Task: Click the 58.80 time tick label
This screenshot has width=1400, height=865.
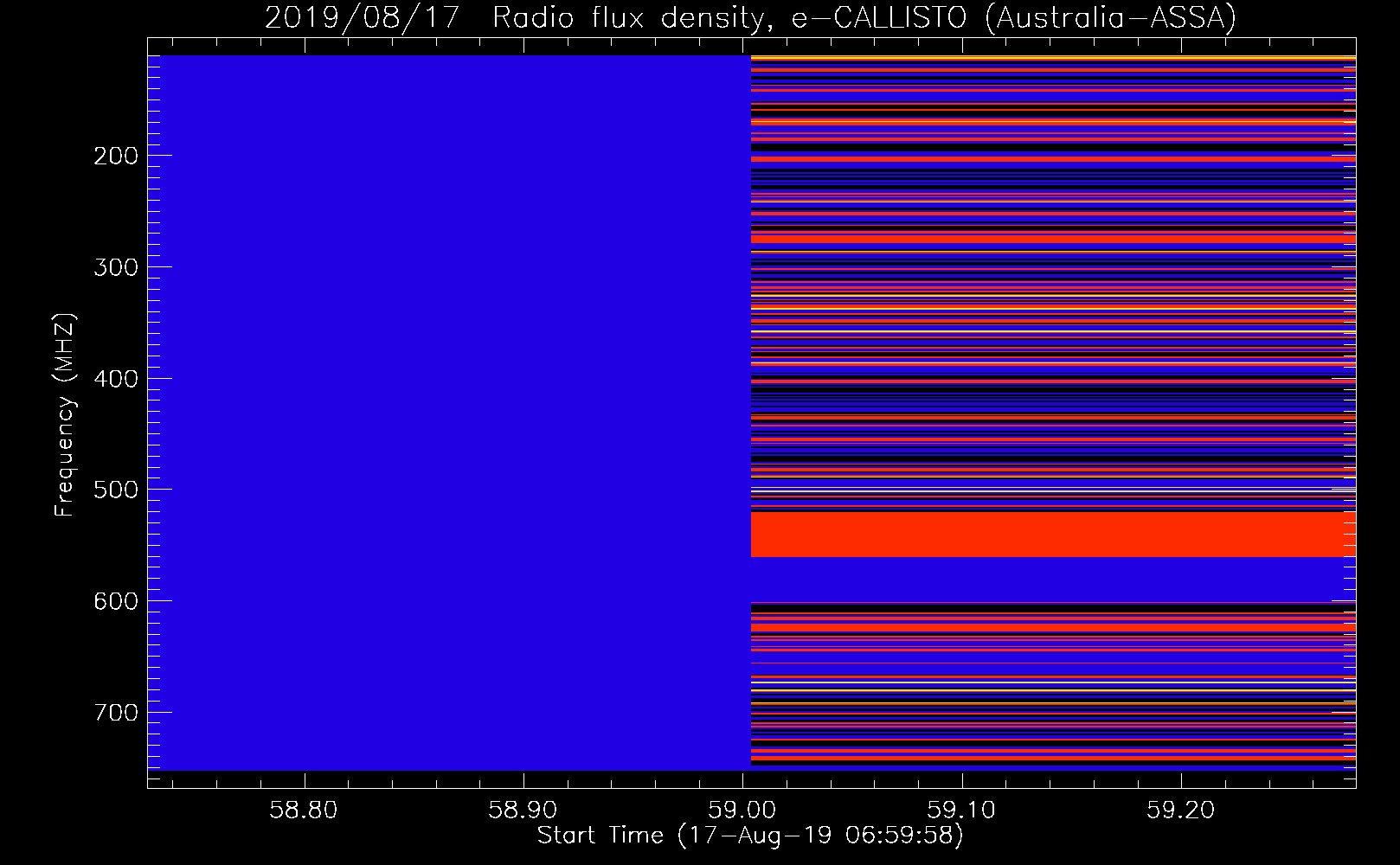Action: click(x=303, y=811)
